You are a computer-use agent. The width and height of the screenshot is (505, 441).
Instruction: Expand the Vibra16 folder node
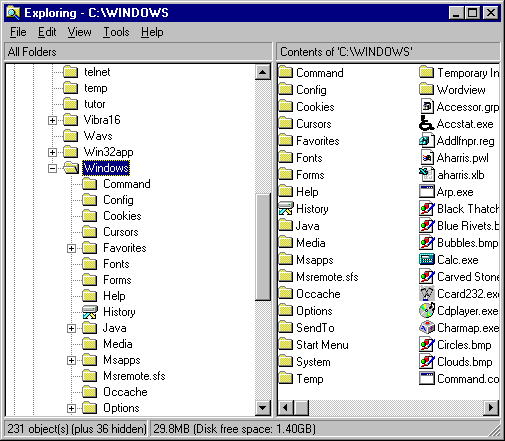point(52,120)
